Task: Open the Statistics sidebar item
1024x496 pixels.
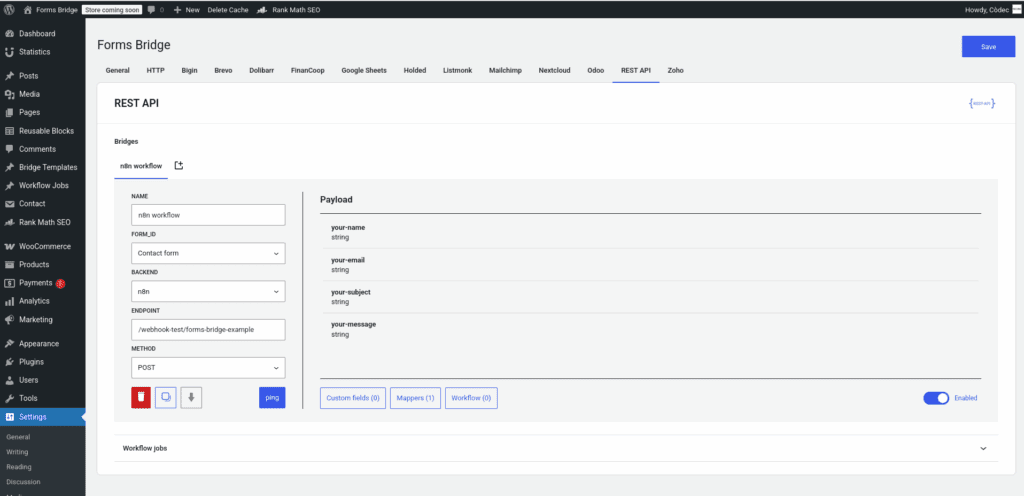Action: tap(42, 52)
